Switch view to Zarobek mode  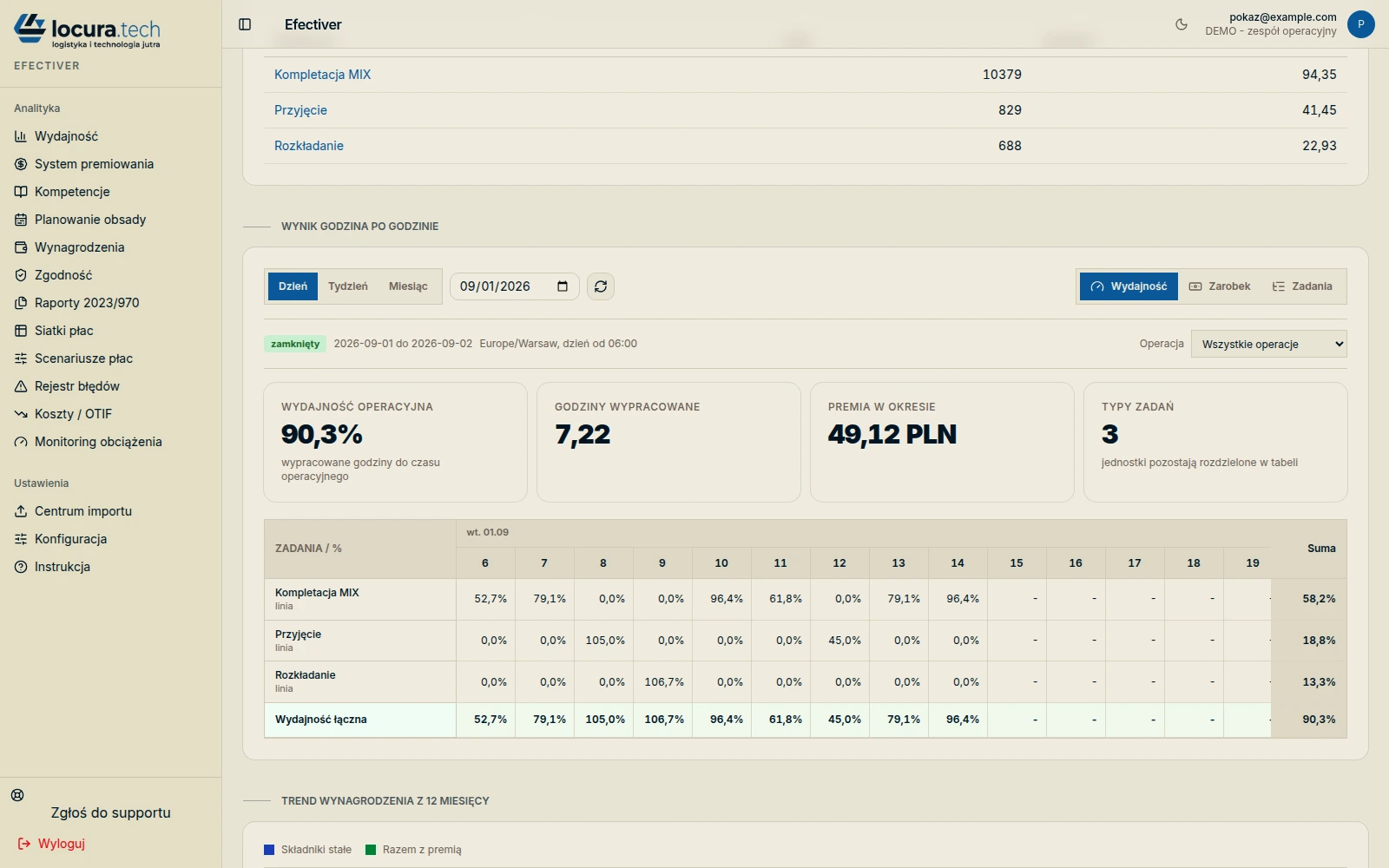click(1220, 286)
